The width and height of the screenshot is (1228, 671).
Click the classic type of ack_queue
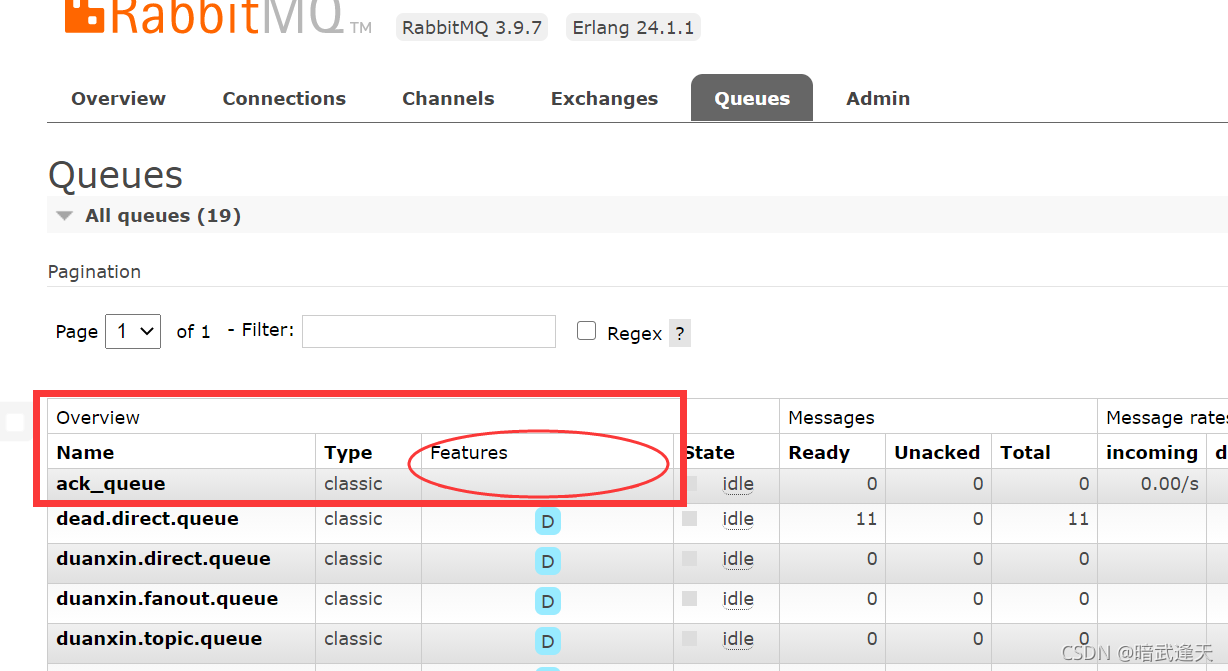click(353, 484)
